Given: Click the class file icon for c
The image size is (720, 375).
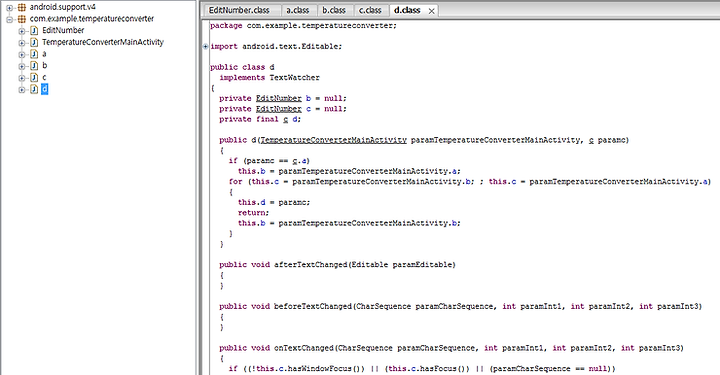Looking at the screenshot, I should (34, 78).
